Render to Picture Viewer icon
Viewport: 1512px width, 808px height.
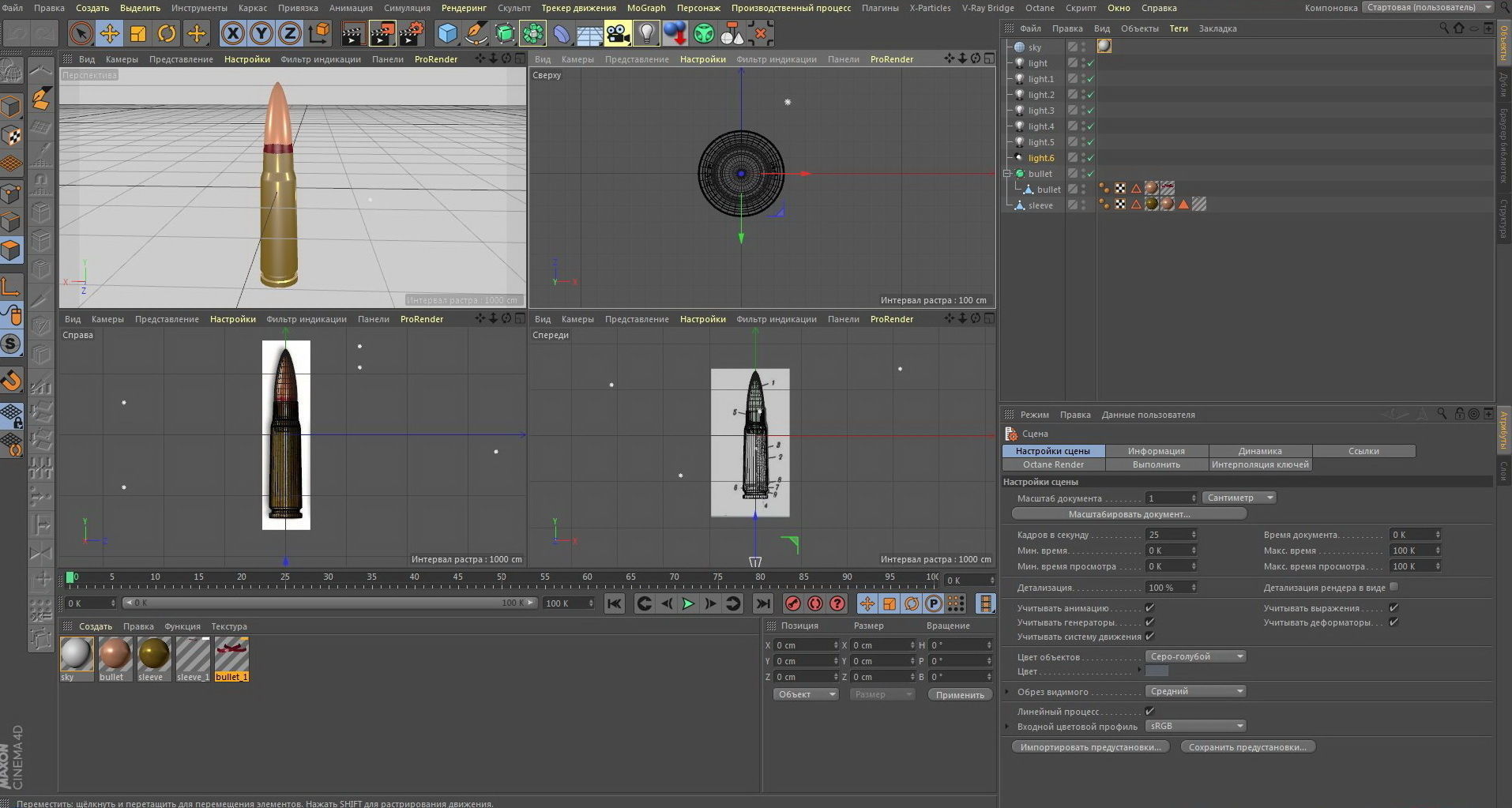pyautogui.click(x=382, y=33)
